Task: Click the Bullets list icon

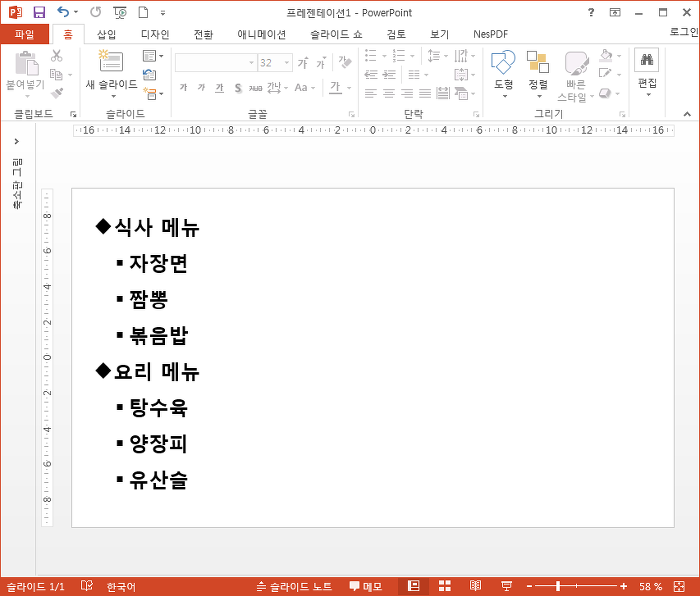Action: (371, 56)
